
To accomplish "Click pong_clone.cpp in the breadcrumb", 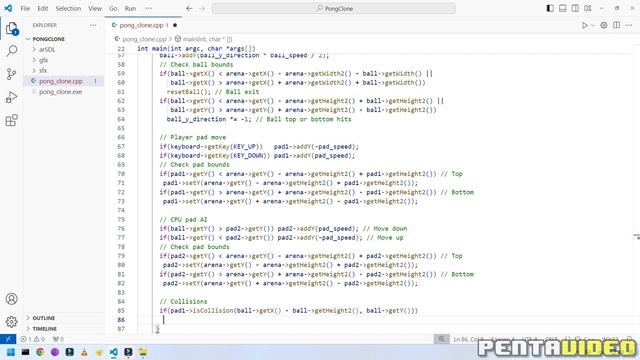I will (x=144, y=39).
